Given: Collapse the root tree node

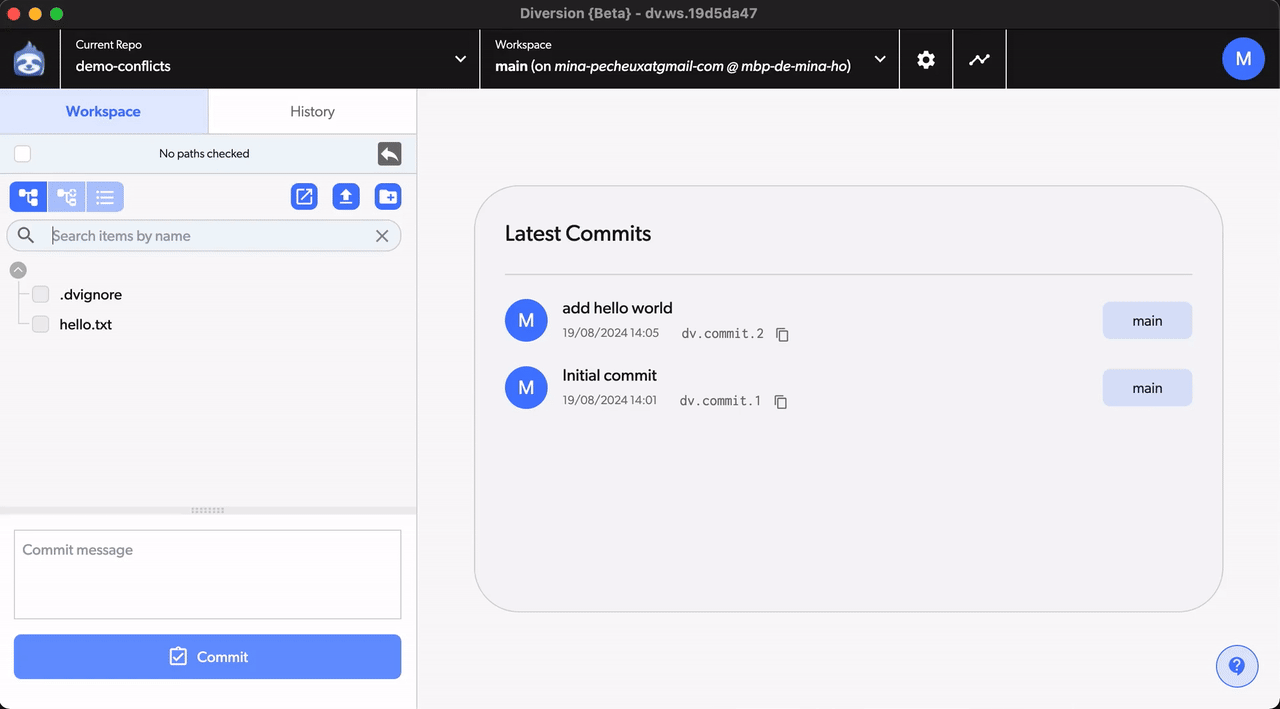Looking at the screenshot, I should tap(18, 270).
